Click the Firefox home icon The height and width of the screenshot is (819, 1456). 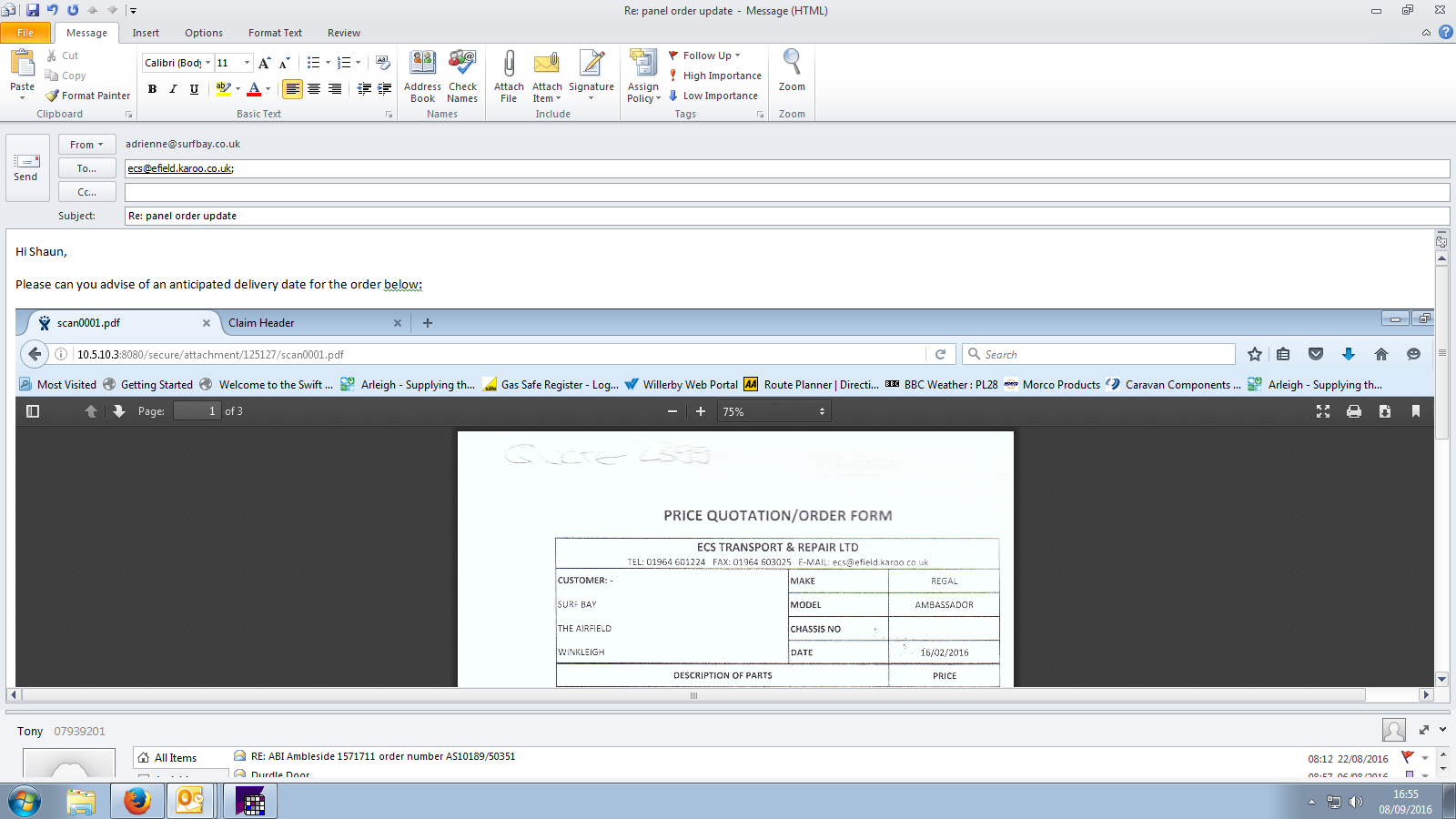tap(1380, 355)
